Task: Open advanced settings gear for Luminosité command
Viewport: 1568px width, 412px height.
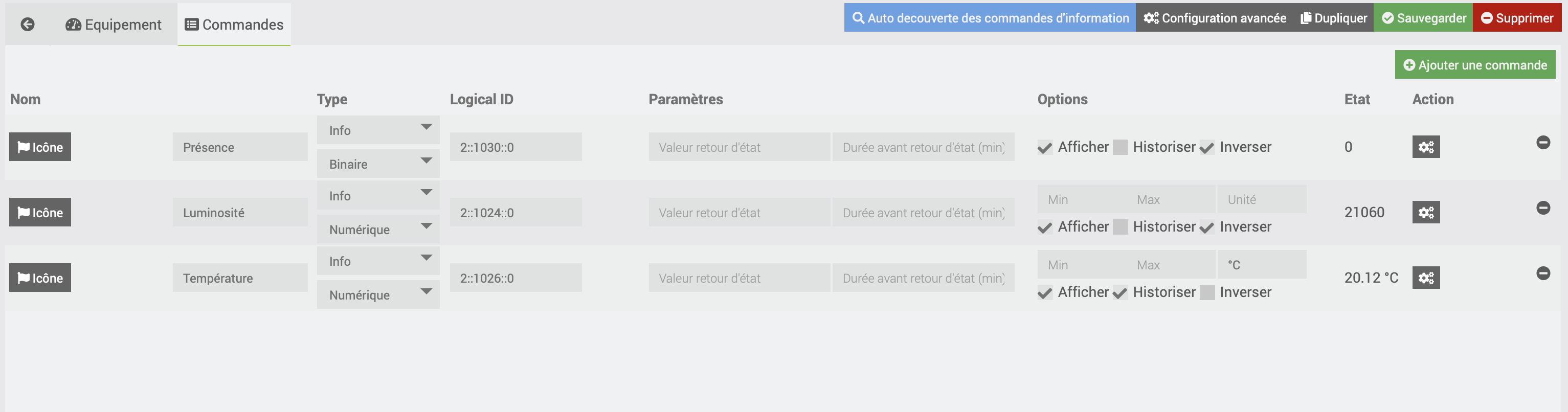Action: [1425, 213]
